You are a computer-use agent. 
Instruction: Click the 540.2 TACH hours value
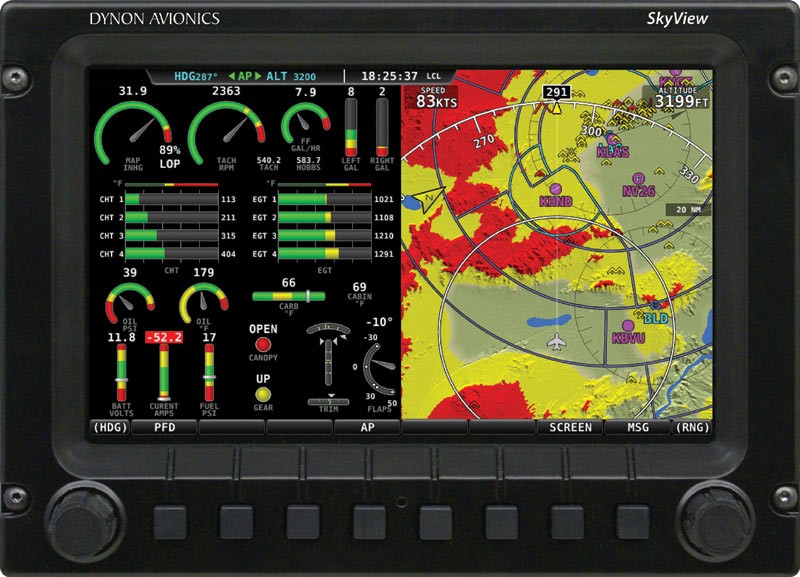(268, 160)
